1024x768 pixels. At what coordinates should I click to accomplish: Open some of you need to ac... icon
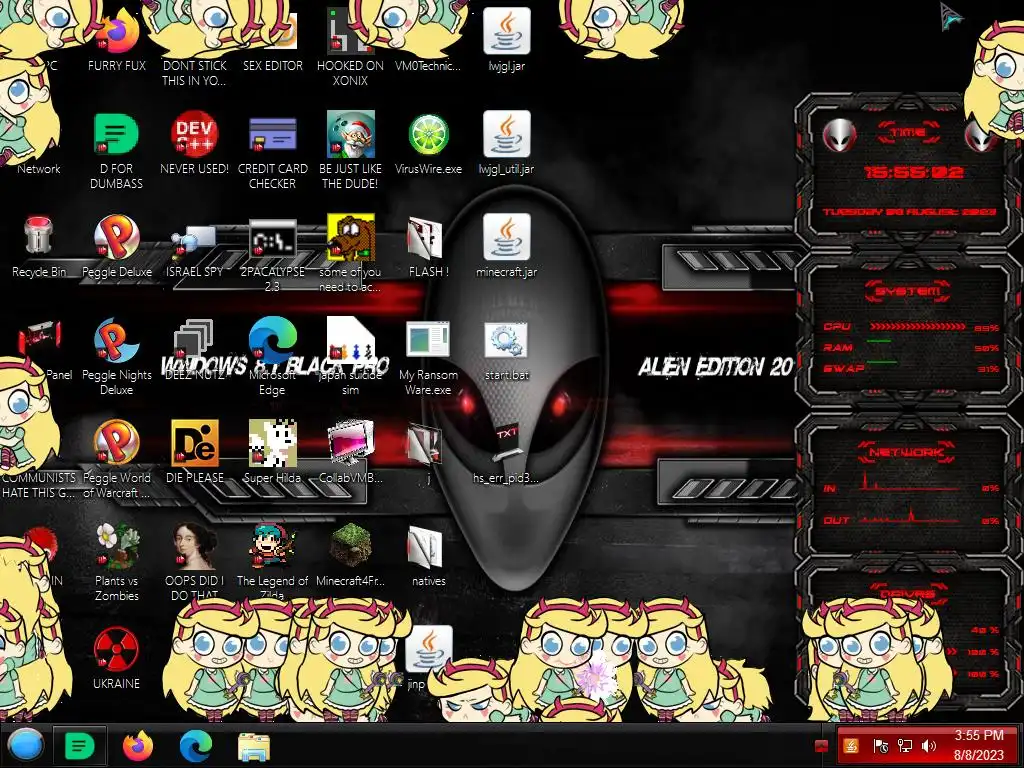click(351, 237)
